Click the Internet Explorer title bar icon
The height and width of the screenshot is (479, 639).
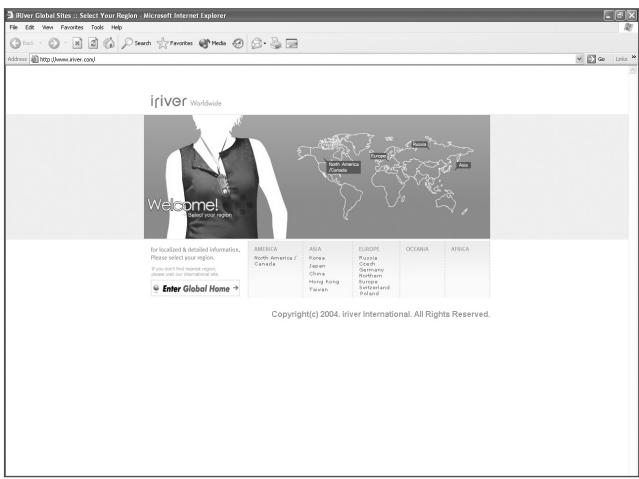click(10, 15)
